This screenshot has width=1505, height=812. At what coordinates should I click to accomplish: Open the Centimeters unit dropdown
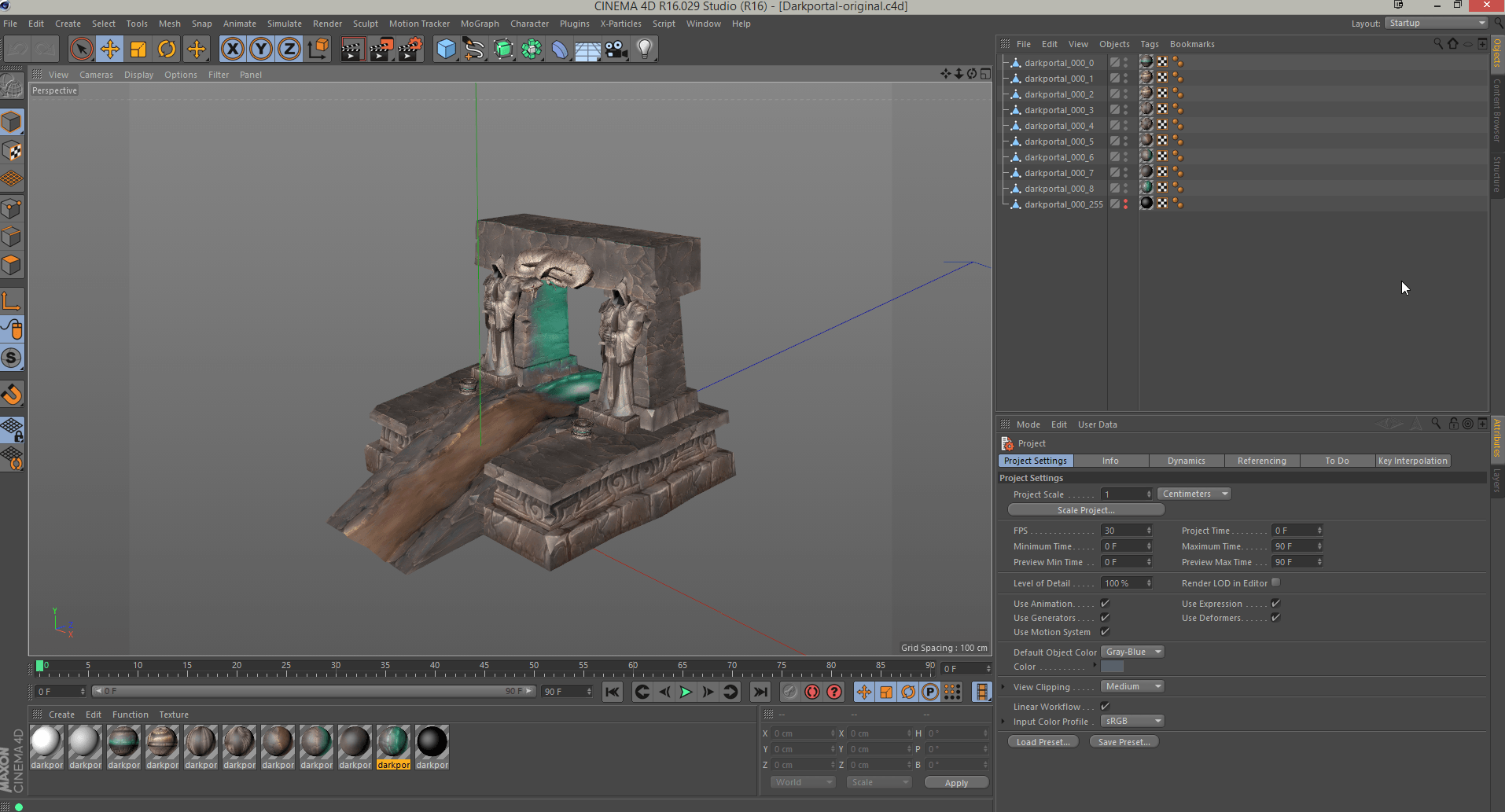(x=1194, y=494)
